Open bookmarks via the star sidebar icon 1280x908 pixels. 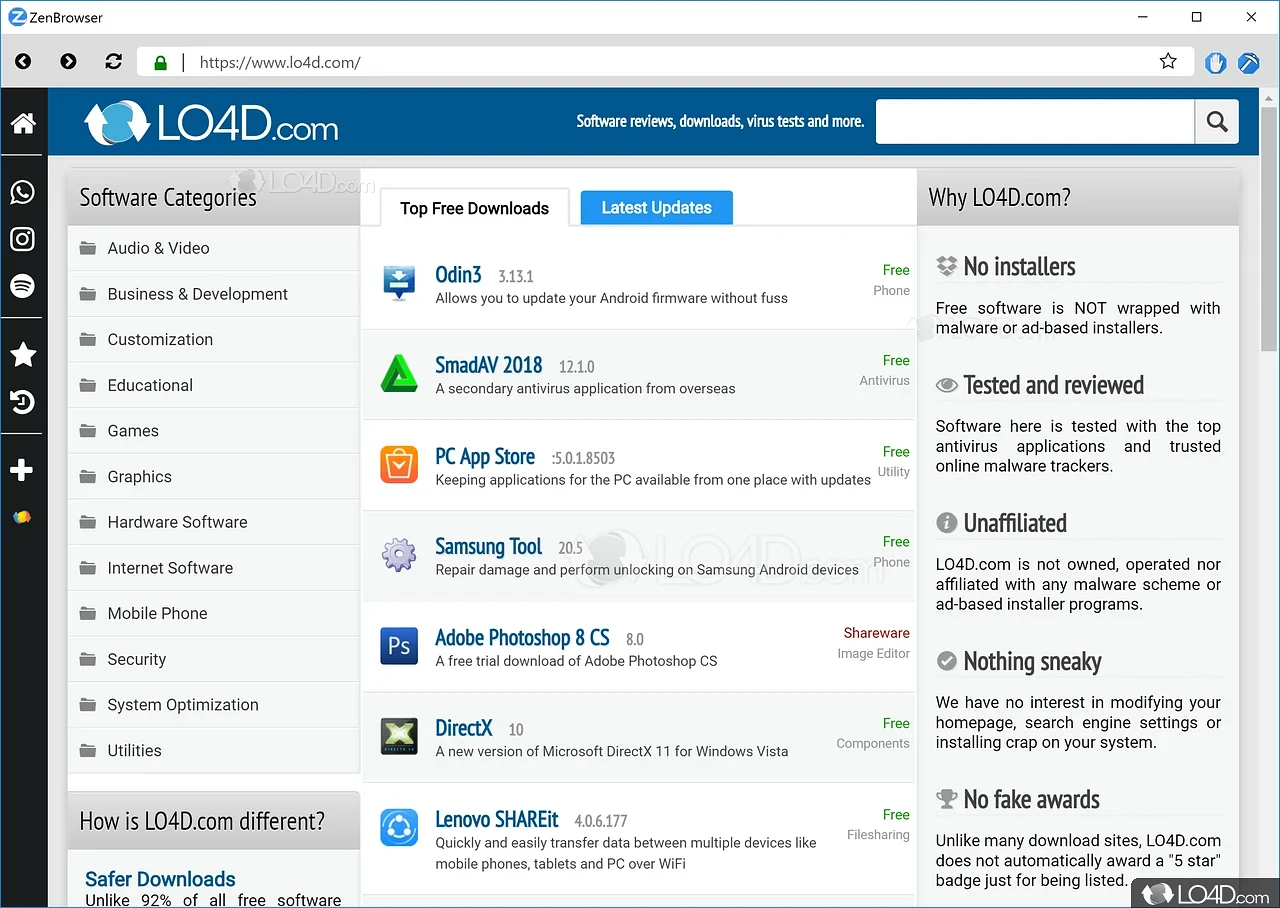click(22, 355)
